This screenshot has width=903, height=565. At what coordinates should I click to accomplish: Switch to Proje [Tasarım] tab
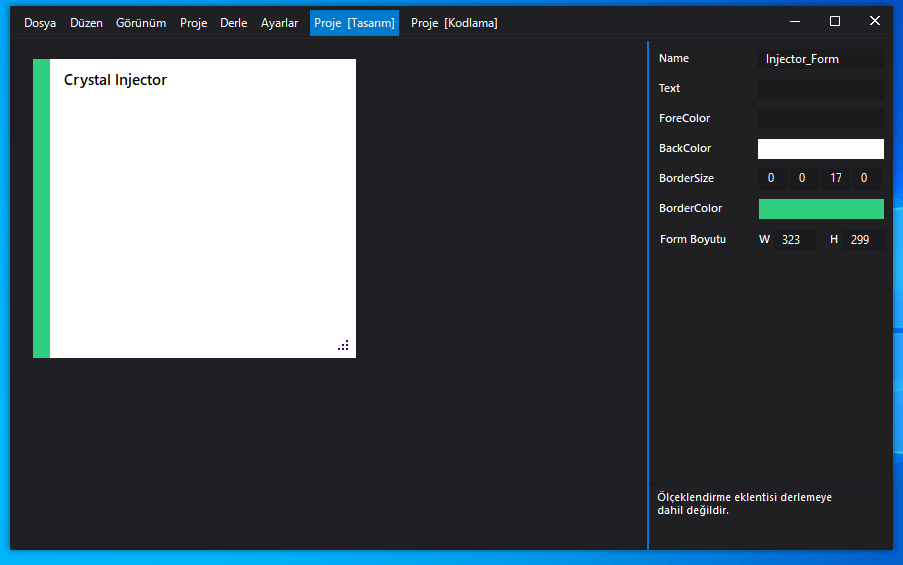coord(354,23)
